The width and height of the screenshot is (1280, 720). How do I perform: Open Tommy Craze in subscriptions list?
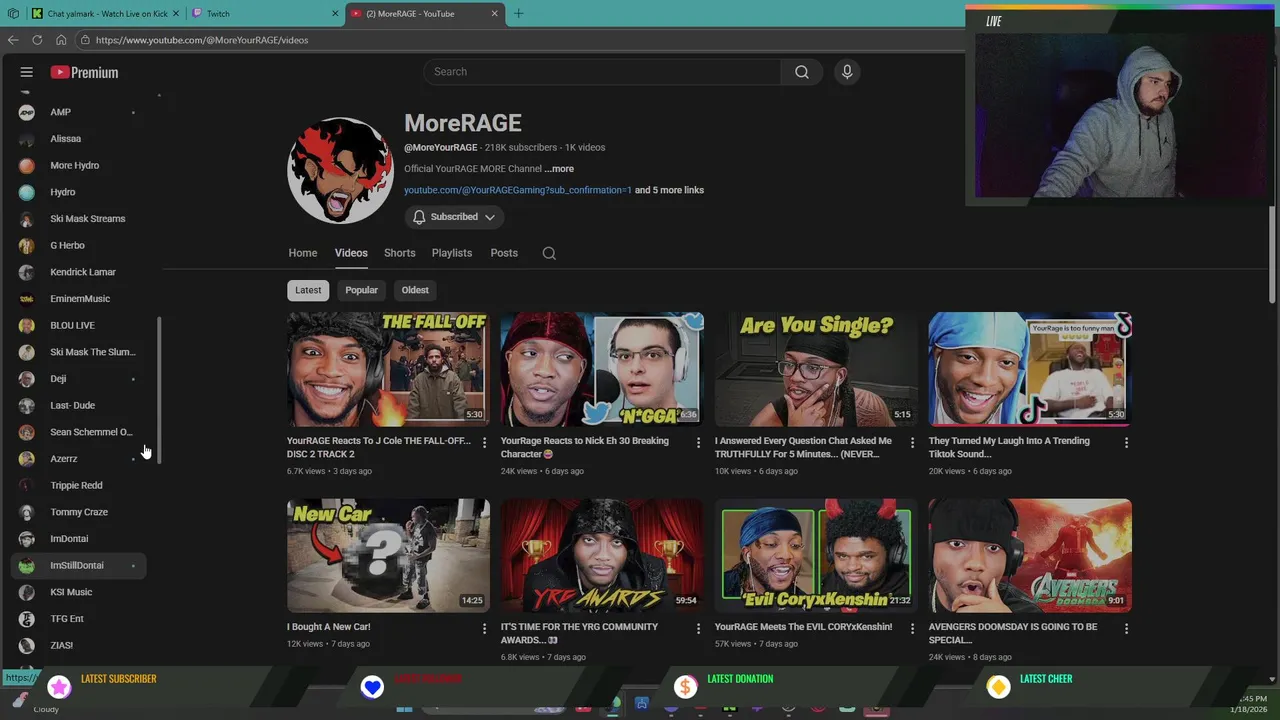pos(78,512)
